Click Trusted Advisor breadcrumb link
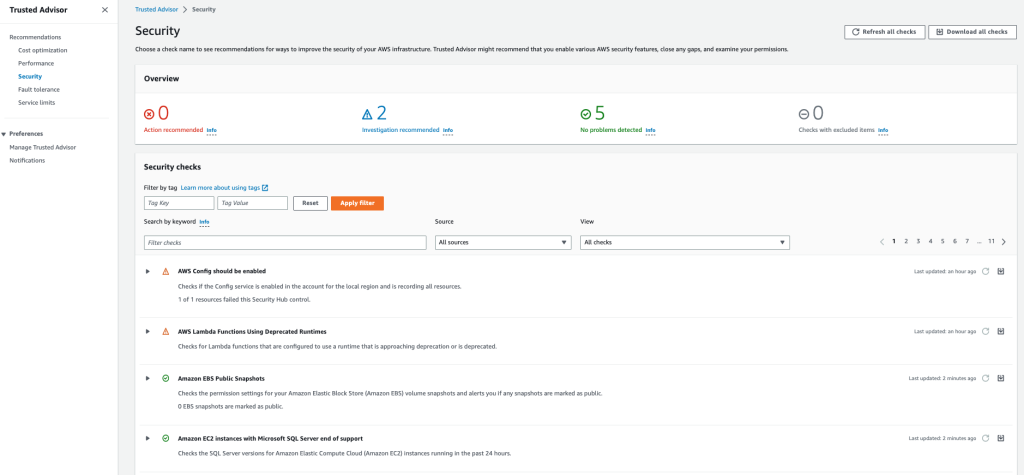The width and height of the screenshot is (1024, 475). coord(156,10)
